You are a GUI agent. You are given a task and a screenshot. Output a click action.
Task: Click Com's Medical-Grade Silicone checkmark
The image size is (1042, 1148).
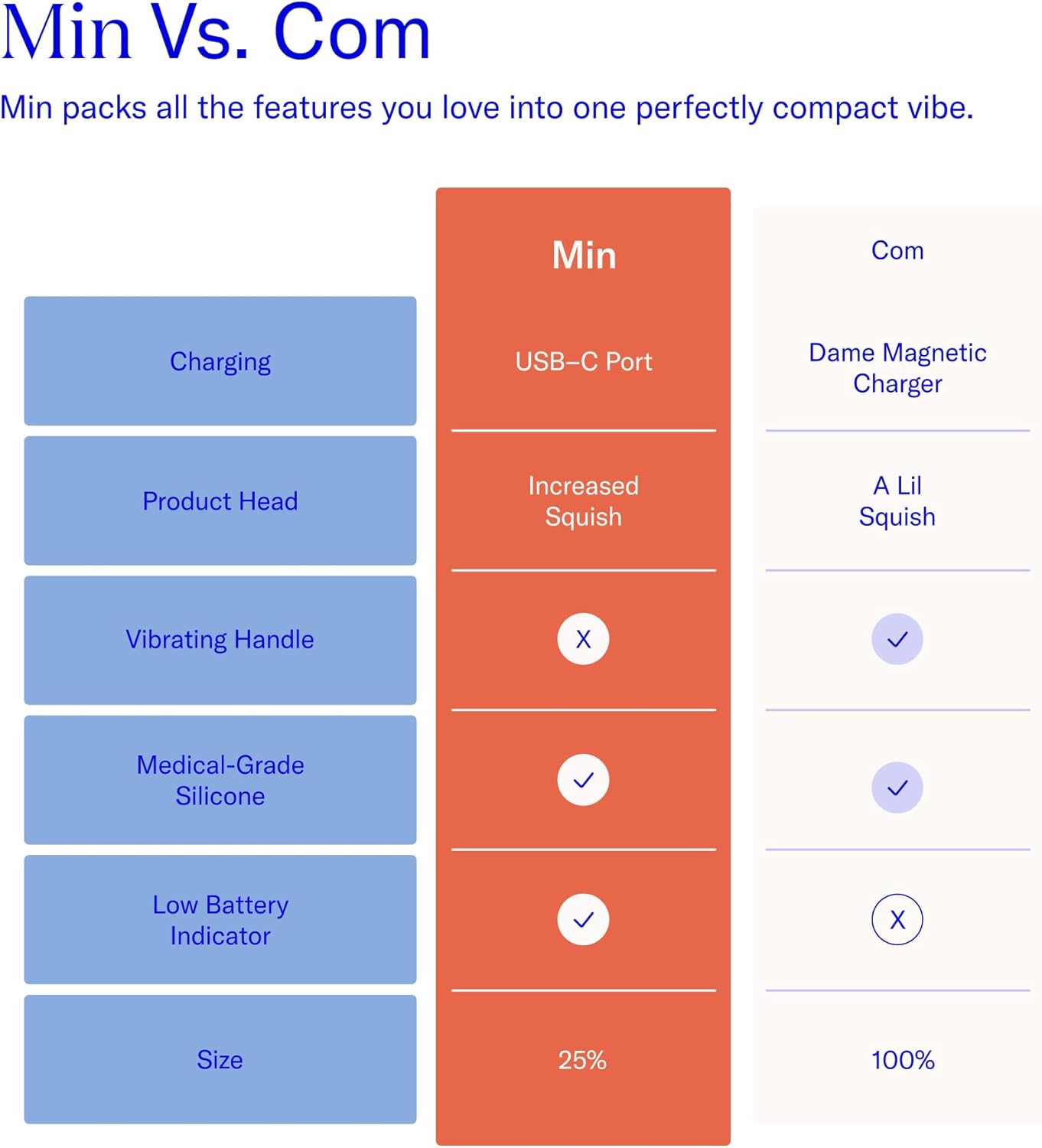[897, 788]
